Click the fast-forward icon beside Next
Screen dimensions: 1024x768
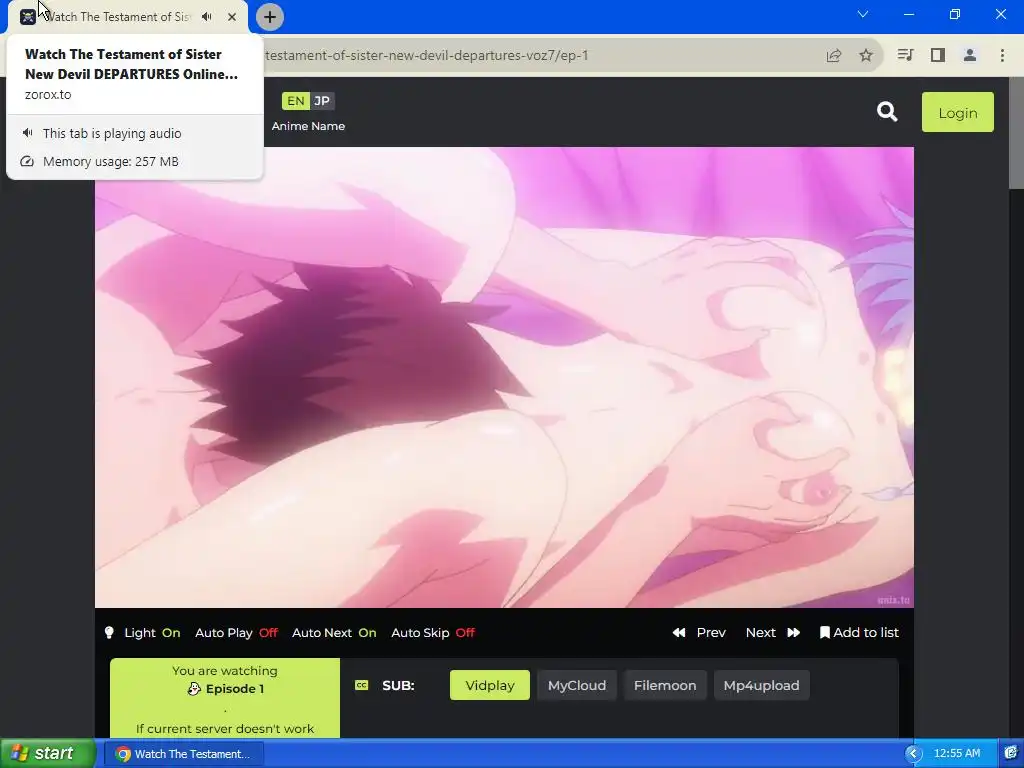click(x=793, y=632)
